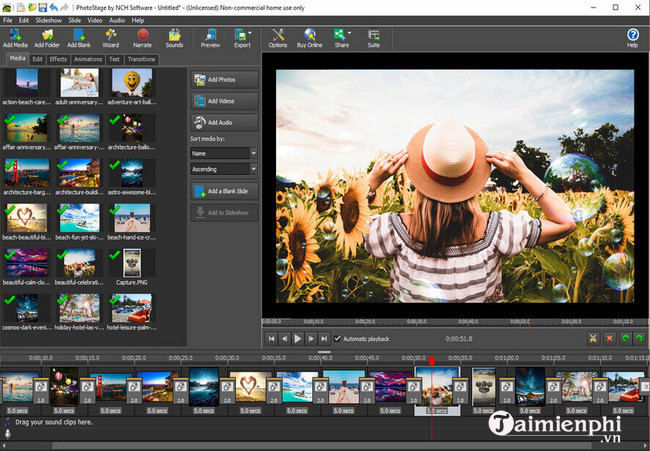Expand the Ascending order dropdown
The height and width of the screenshot is (451, 650).
[253, 169]
